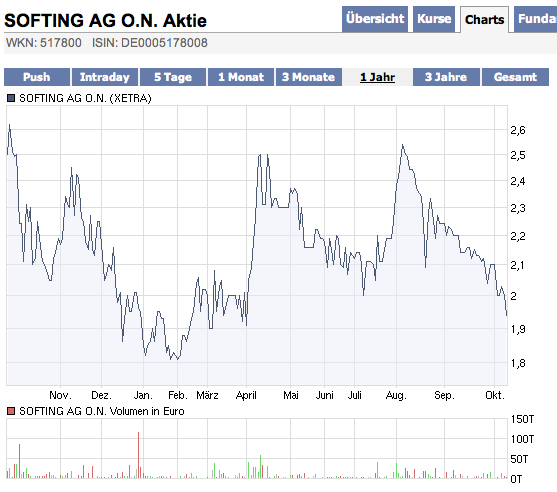Switch to the Kurse tab

pos(434,19)
